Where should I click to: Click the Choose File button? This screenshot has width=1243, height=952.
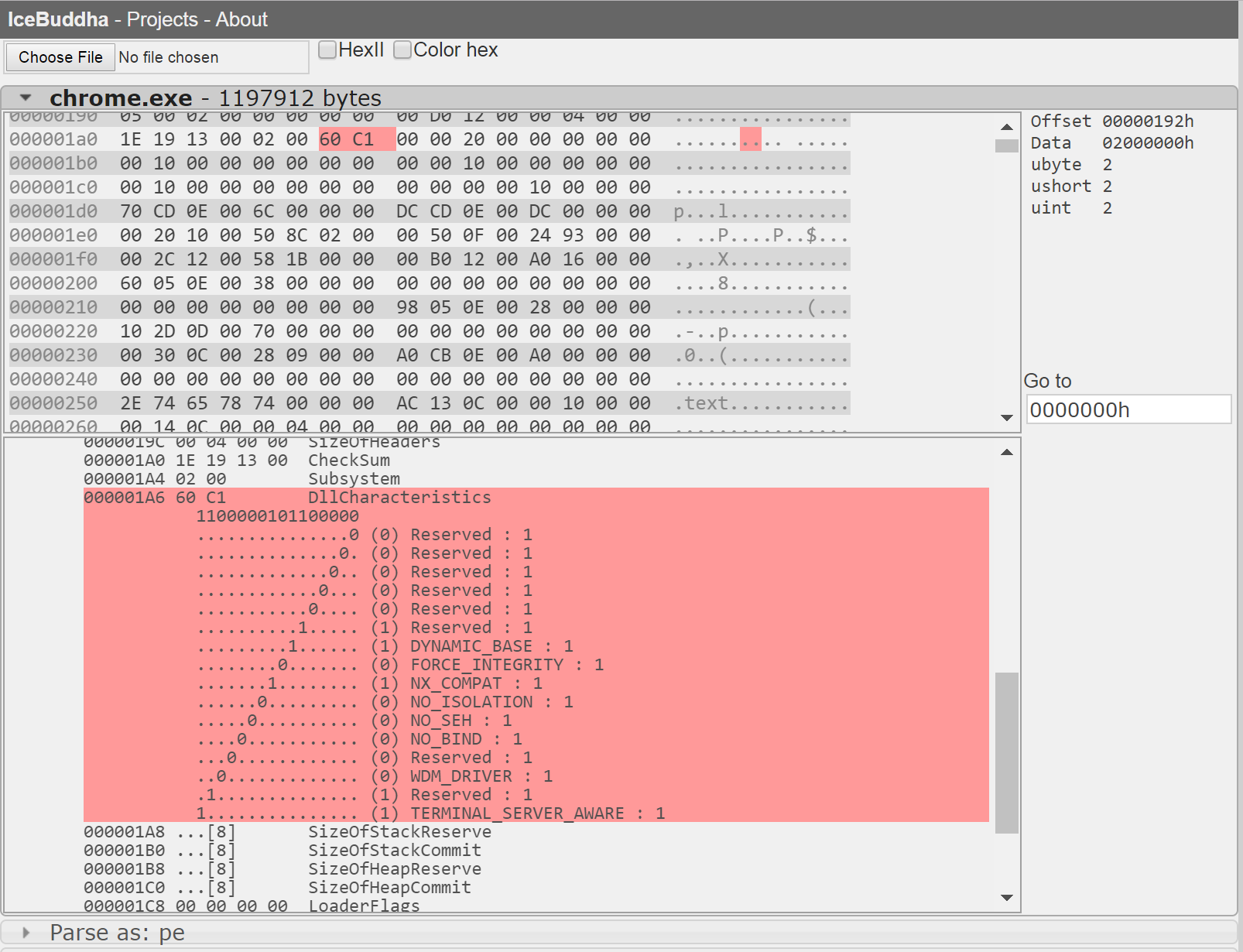pos(60,57)
